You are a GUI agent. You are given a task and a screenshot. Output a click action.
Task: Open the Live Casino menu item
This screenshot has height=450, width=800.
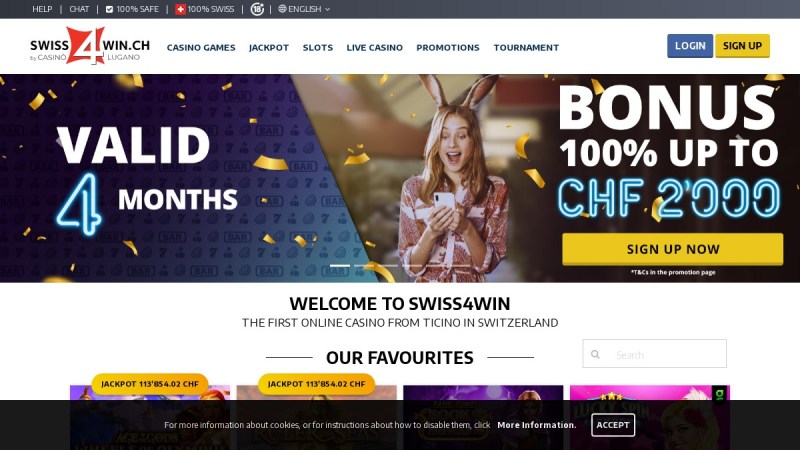[x=374, y=47]
